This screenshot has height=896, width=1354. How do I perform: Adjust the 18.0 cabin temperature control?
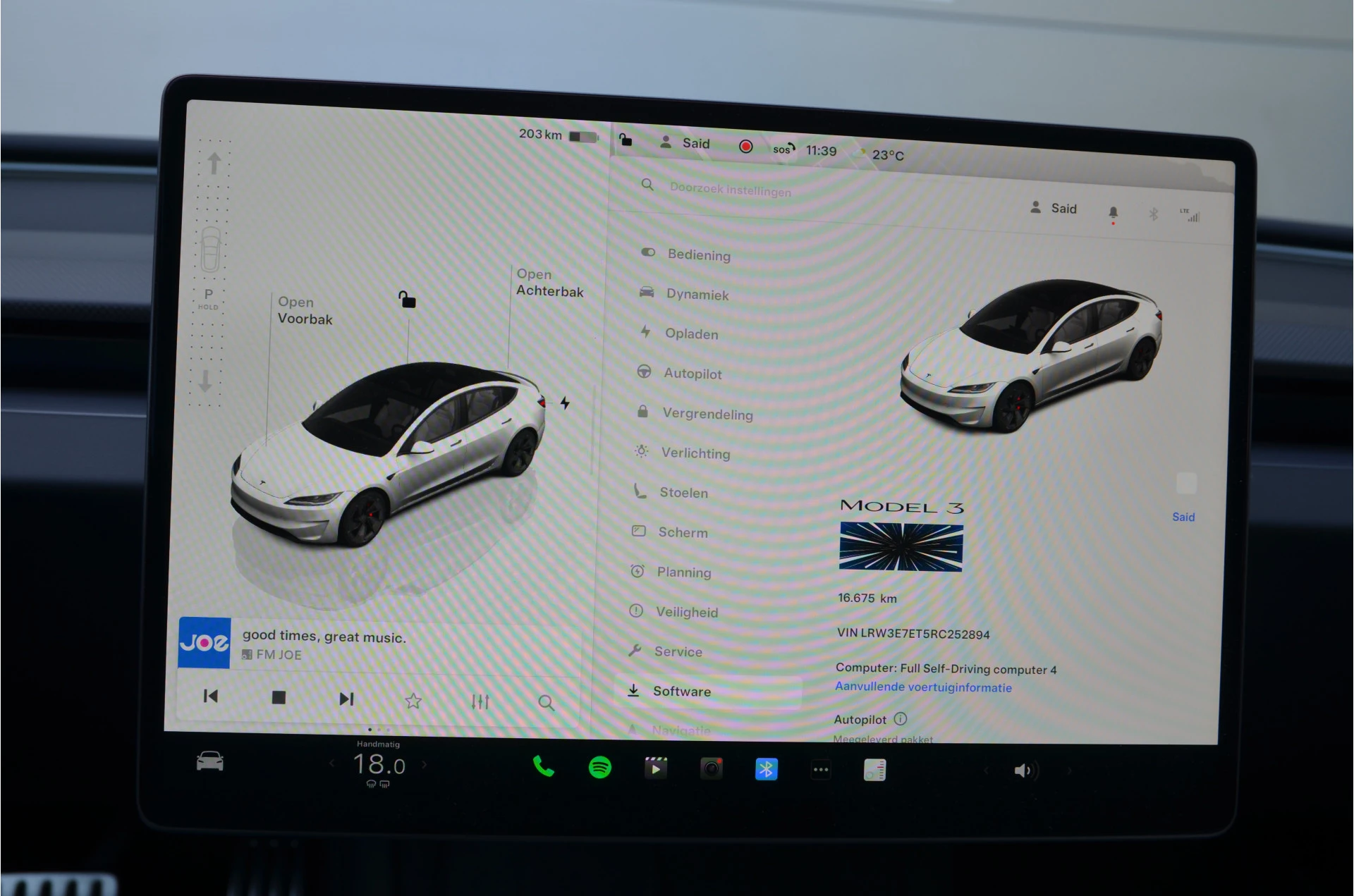378,765
